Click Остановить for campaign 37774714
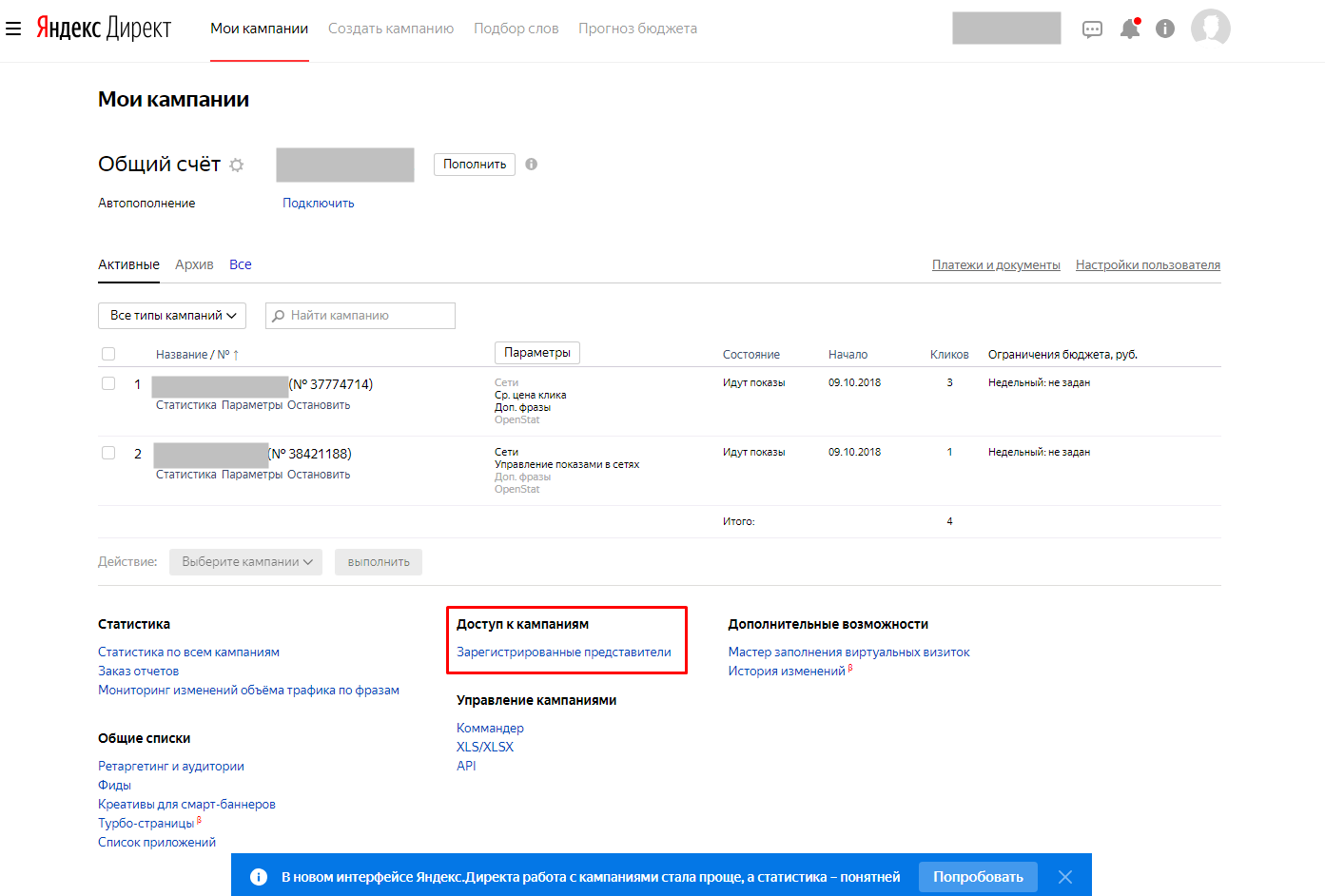Screen dimensions: 1325x896 319,405
